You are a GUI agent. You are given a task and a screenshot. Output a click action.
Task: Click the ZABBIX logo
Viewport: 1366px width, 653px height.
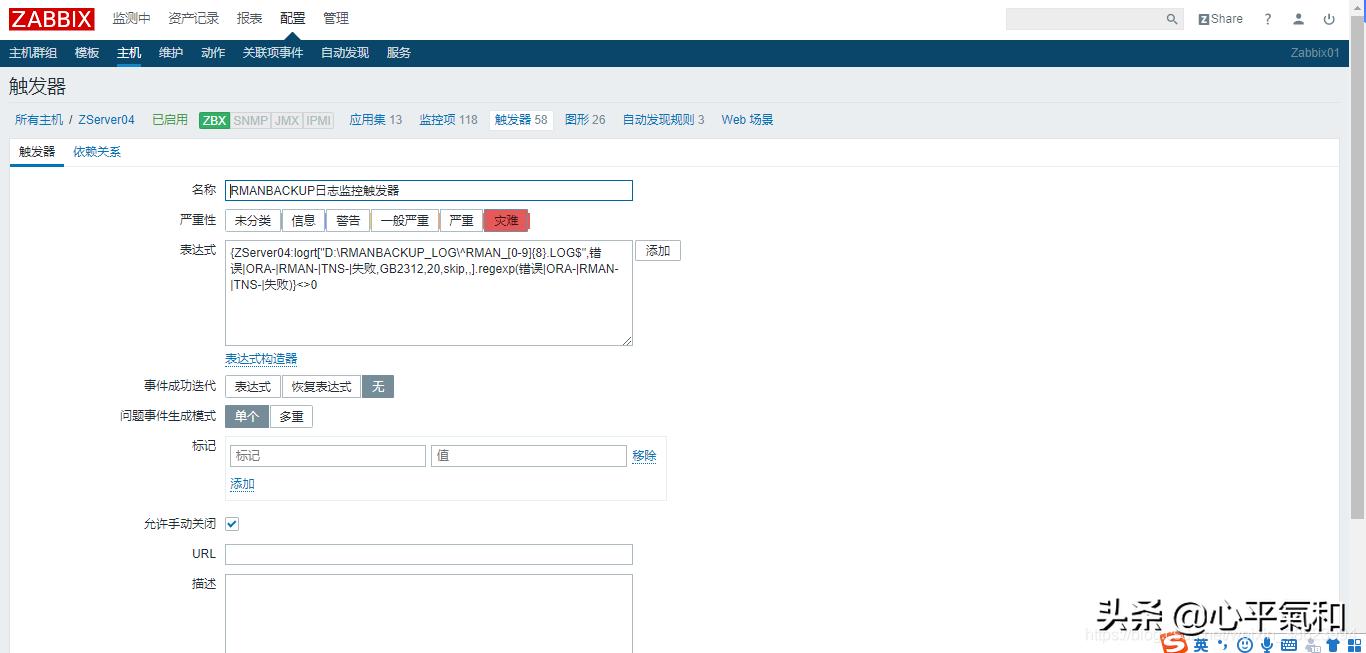[51, 18]
